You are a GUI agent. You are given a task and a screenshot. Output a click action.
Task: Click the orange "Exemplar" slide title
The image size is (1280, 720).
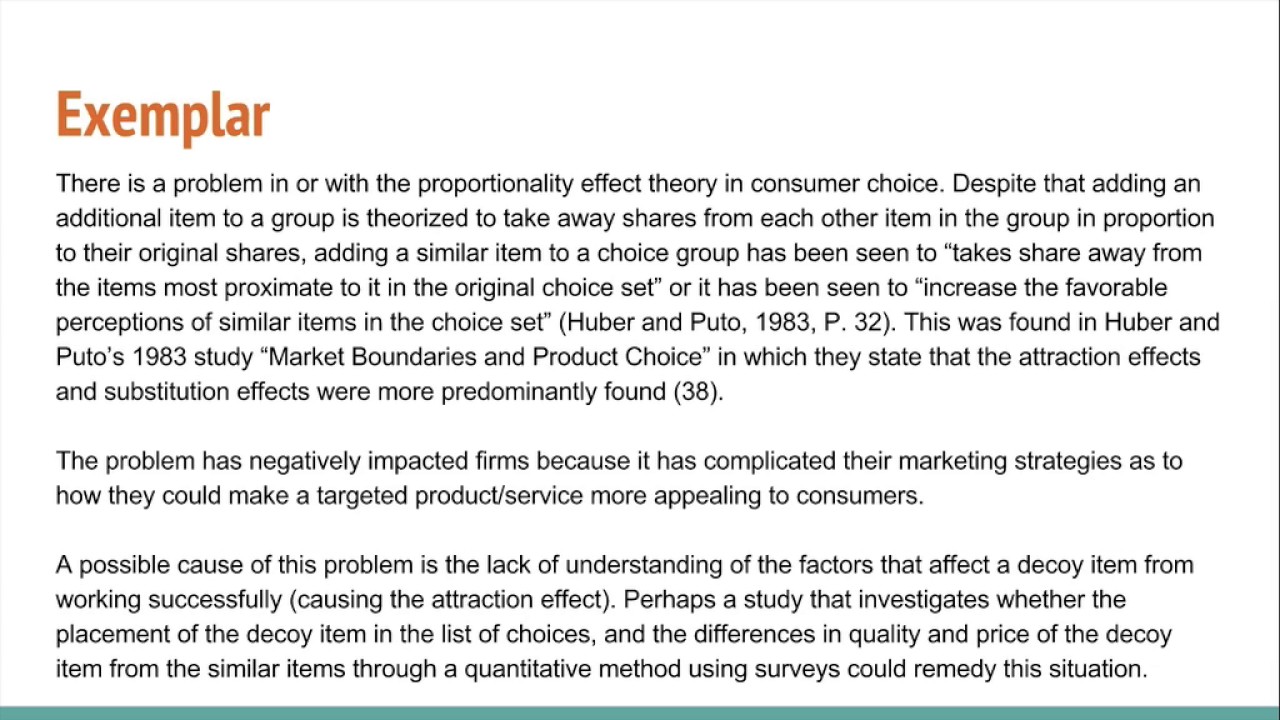[163, 116]
